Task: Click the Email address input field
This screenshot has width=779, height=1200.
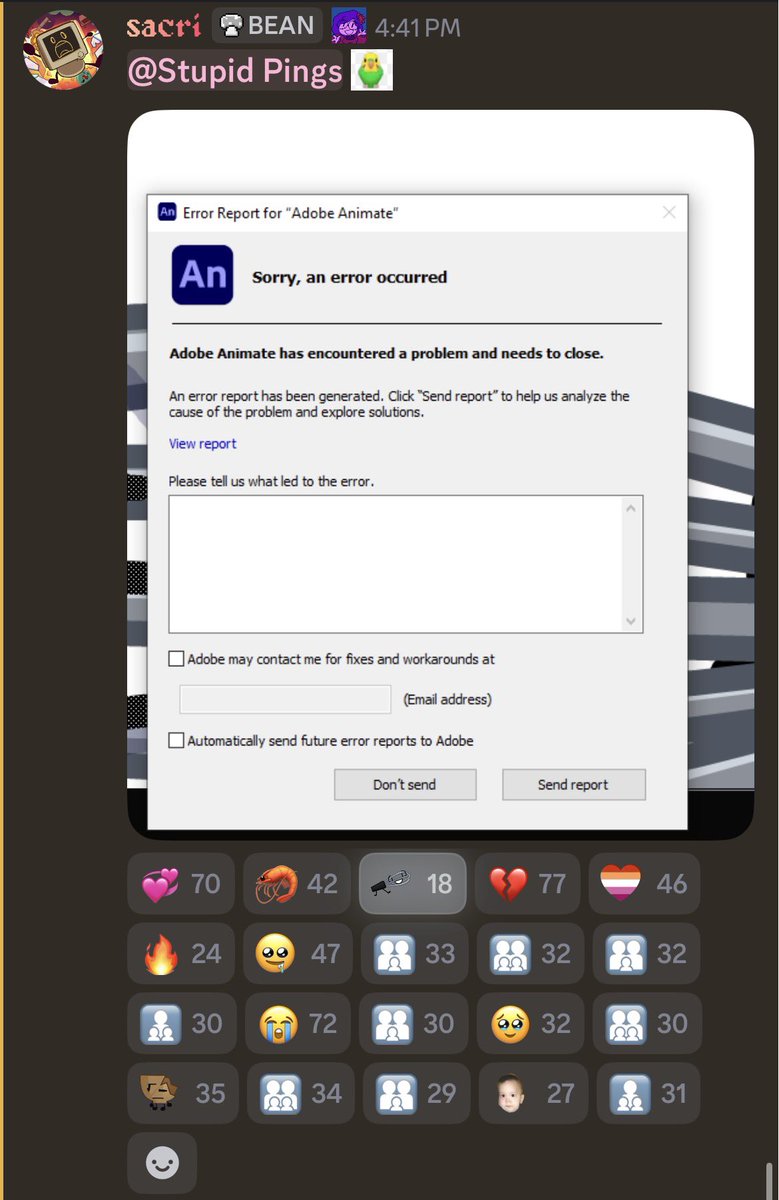Action: click(285, 699)
